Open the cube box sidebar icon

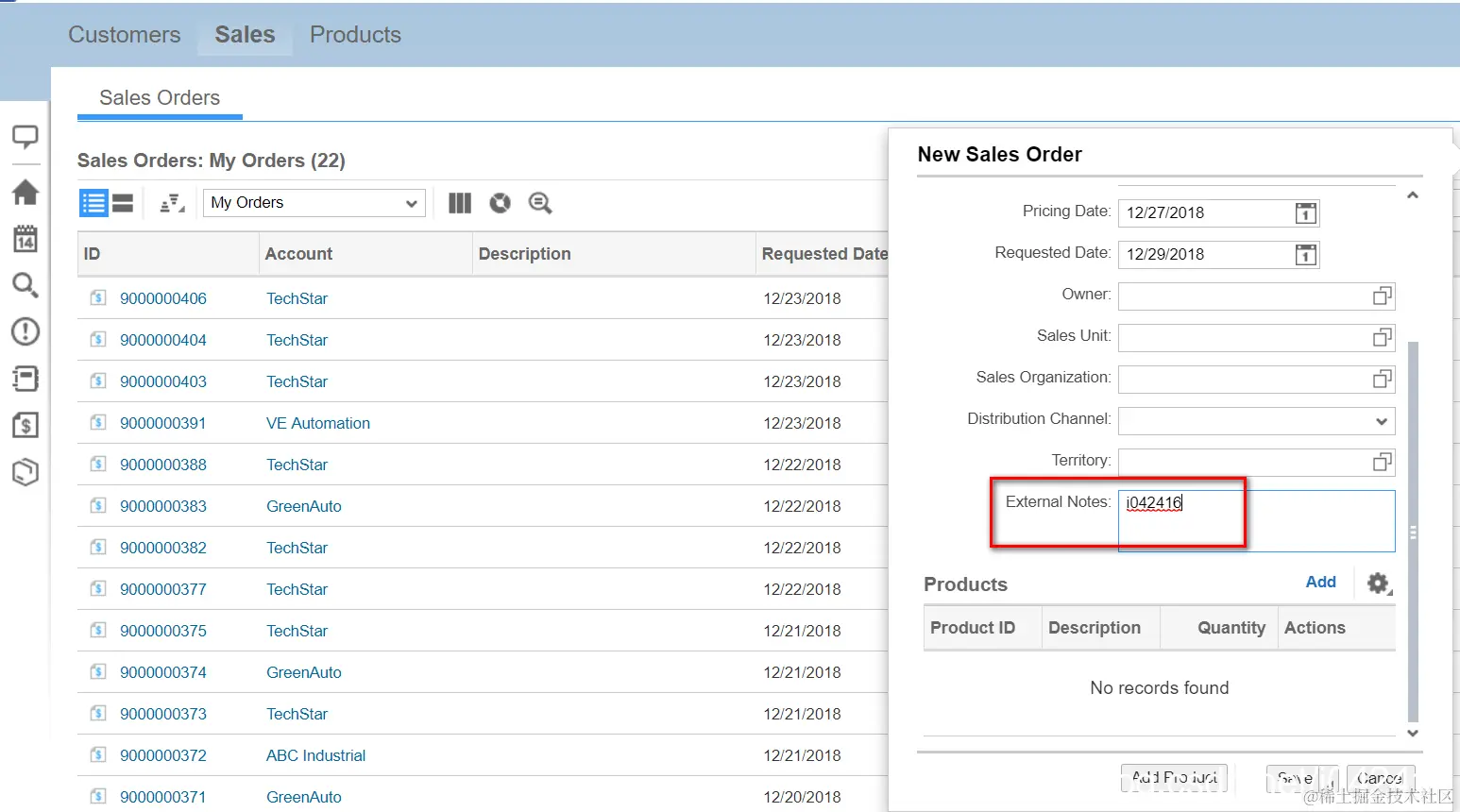click(x=25, y=472)
